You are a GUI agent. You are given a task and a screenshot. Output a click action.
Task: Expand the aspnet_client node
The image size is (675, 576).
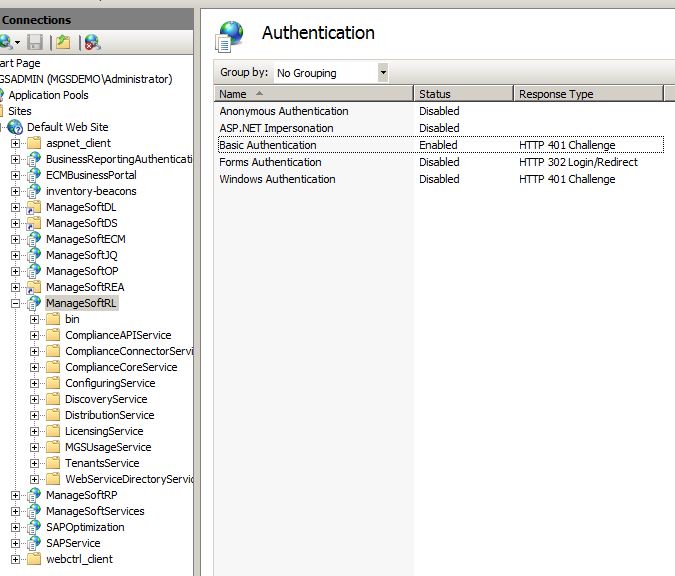click(15, 143)
